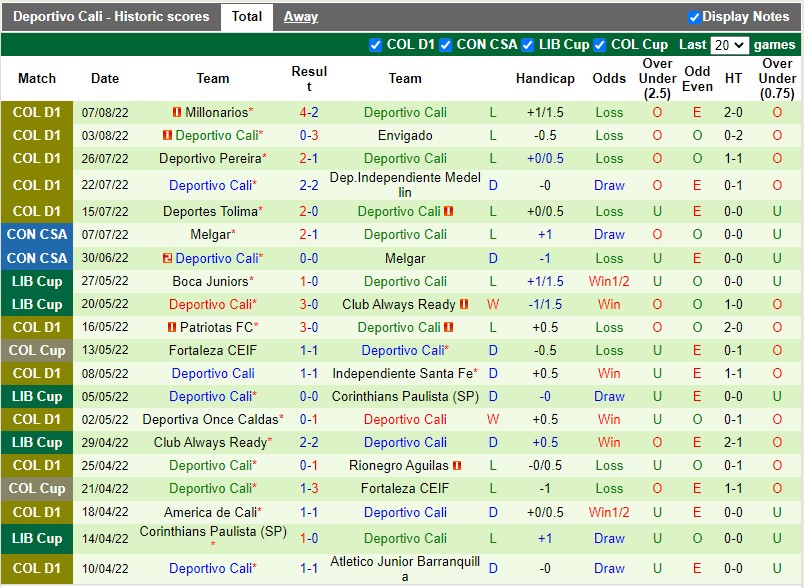804x588 pixels.
Task: Open the Independiente Santa Fe team link
Action: [x=403, y=374]
